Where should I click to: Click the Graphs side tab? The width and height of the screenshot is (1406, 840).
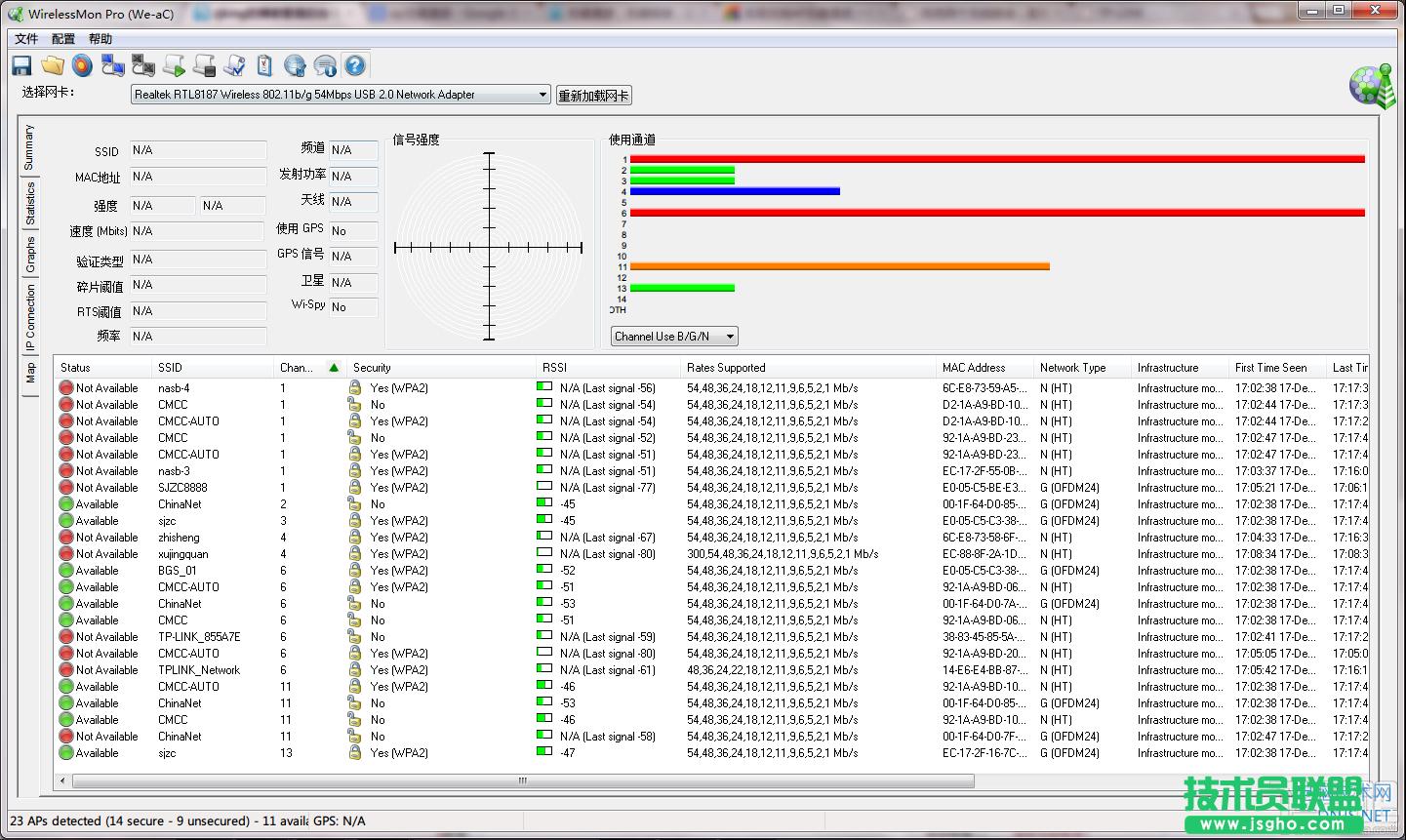(x=30, y=255)
